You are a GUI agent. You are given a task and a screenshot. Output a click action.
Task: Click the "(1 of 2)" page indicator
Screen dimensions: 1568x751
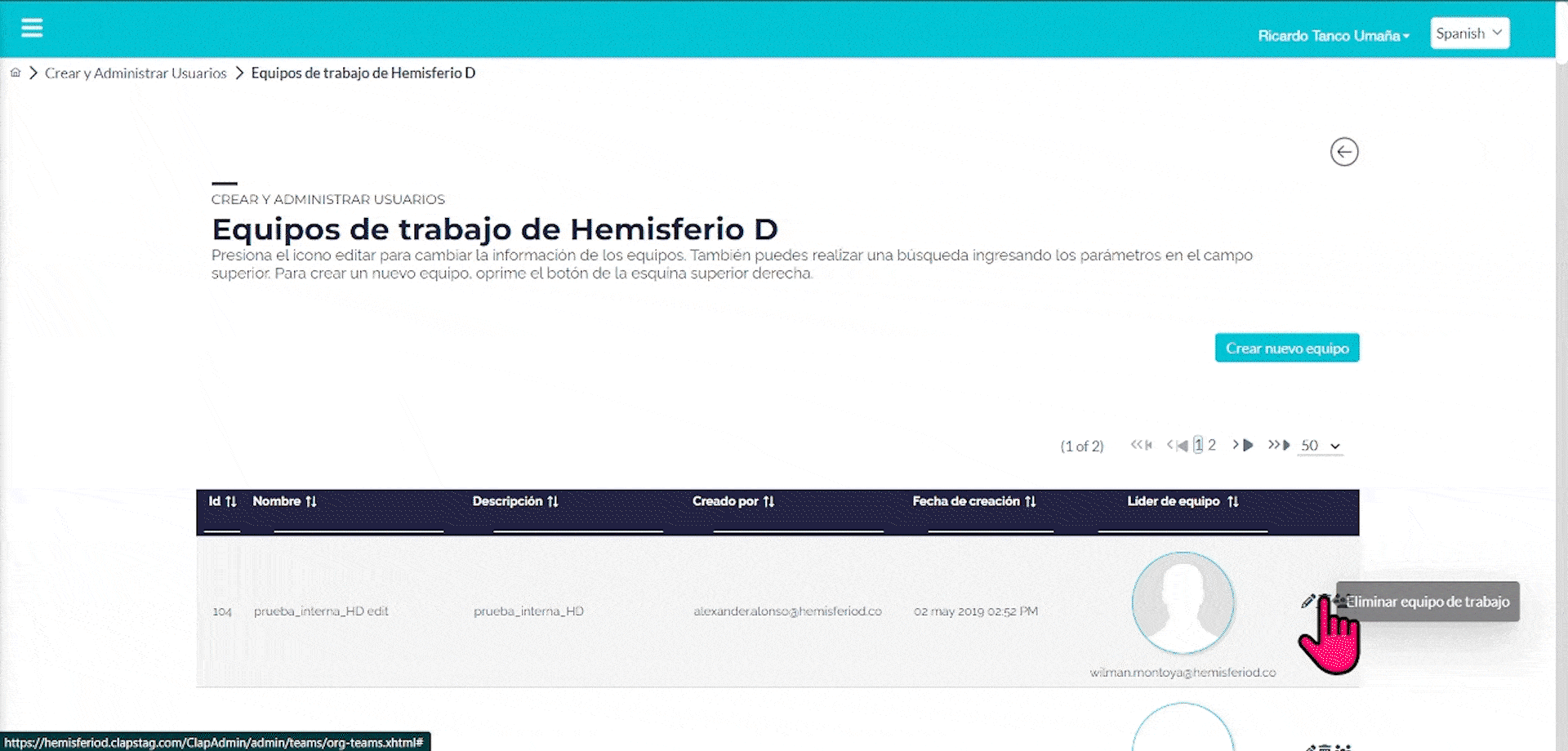point(1082,446)
